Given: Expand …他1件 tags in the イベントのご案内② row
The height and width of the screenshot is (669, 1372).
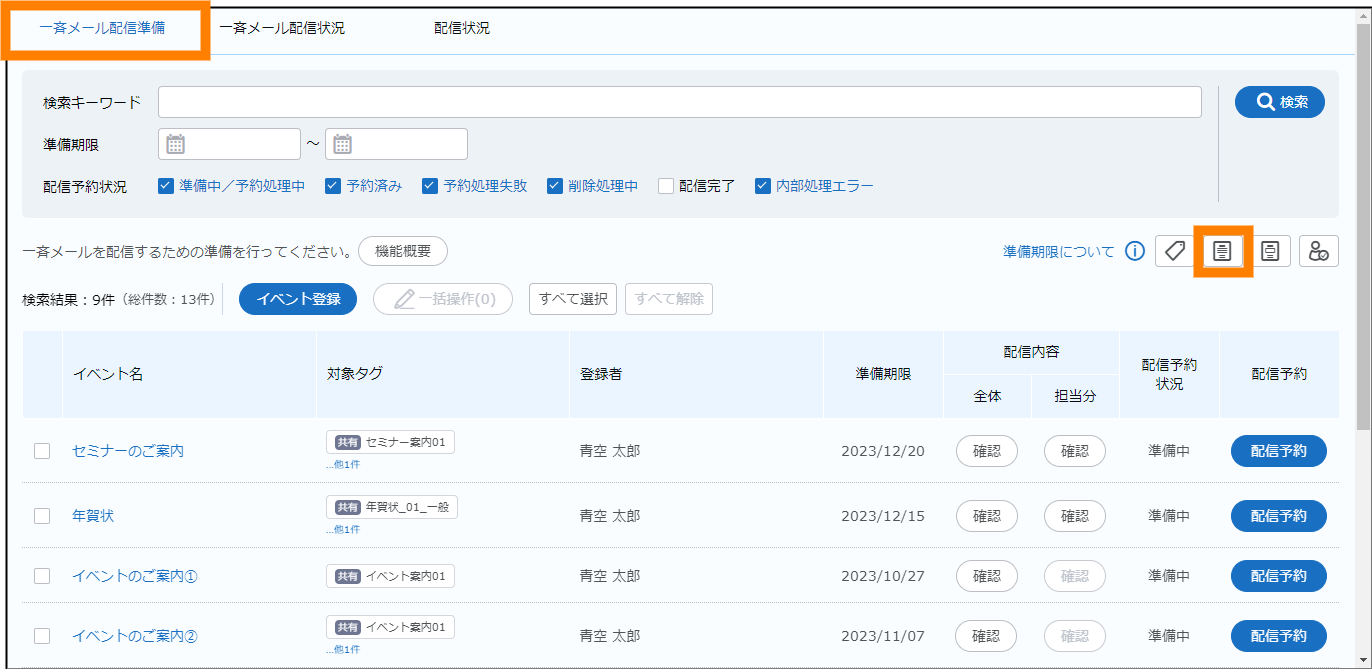Looking at the screenshot, I should (x=342, y=649).
